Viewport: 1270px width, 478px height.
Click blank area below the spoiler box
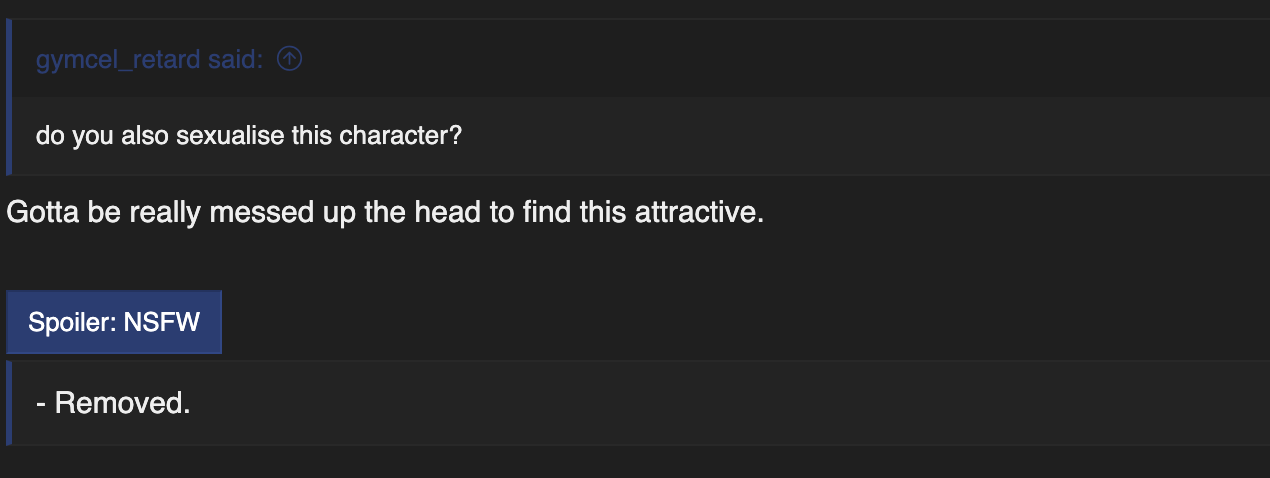click(635, 462)
